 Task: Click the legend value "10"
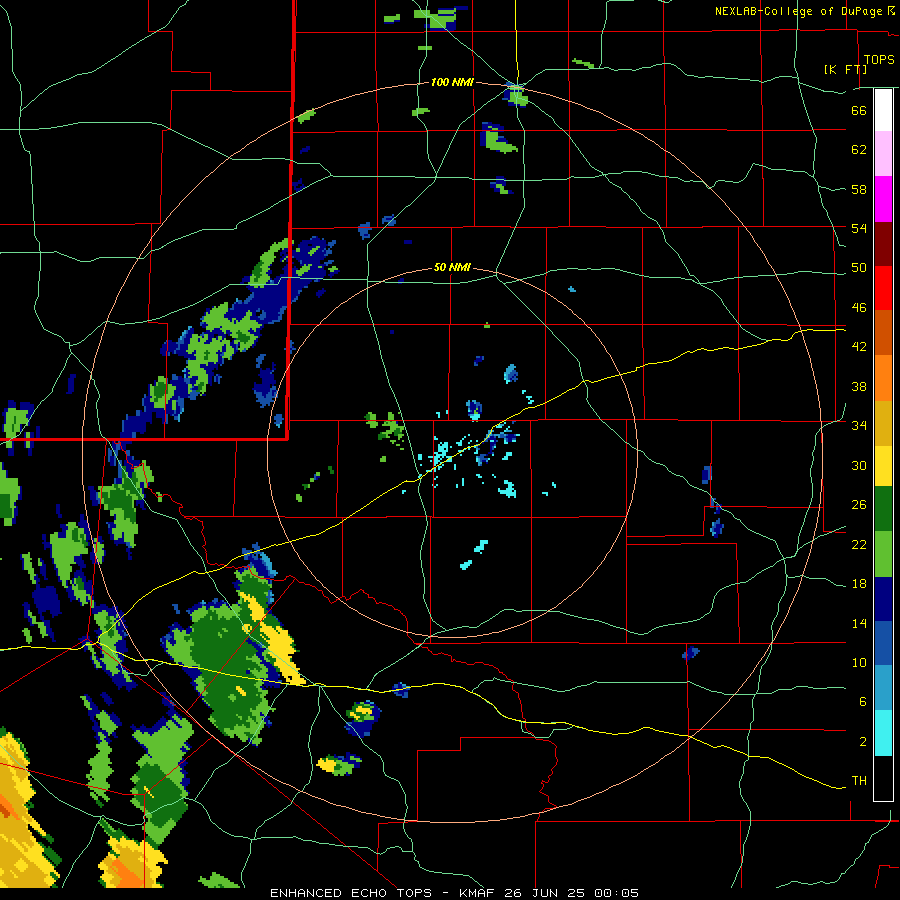click(859, 663)
